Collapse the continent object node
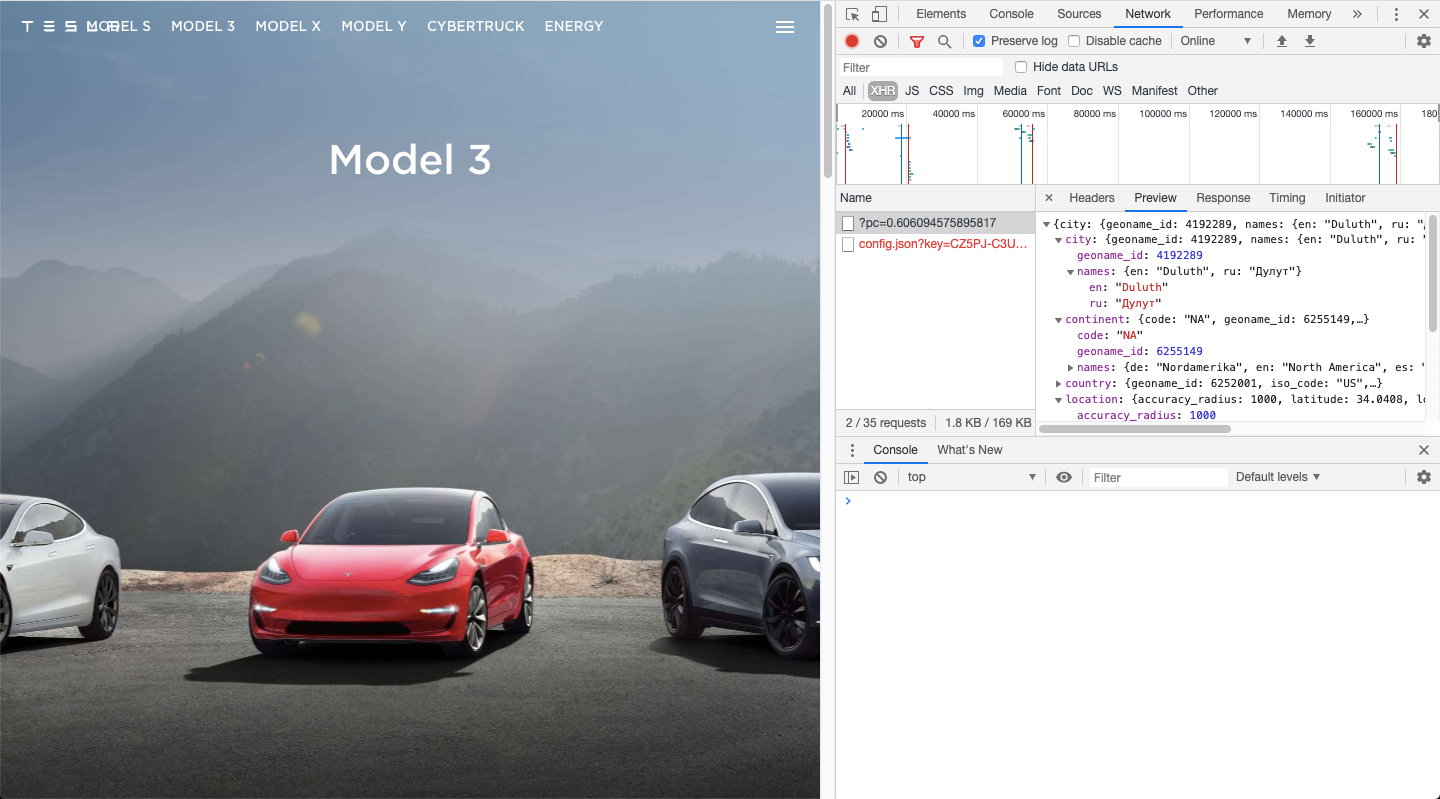Viewport: 1440px width, 799px height. 1058,320
